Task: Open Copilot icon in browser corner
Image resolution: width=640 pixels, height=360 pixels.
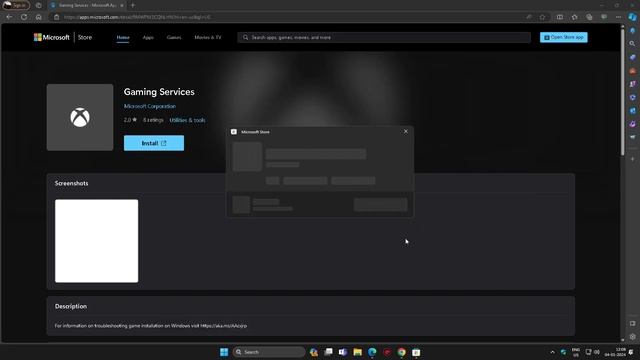Action: 632,17
